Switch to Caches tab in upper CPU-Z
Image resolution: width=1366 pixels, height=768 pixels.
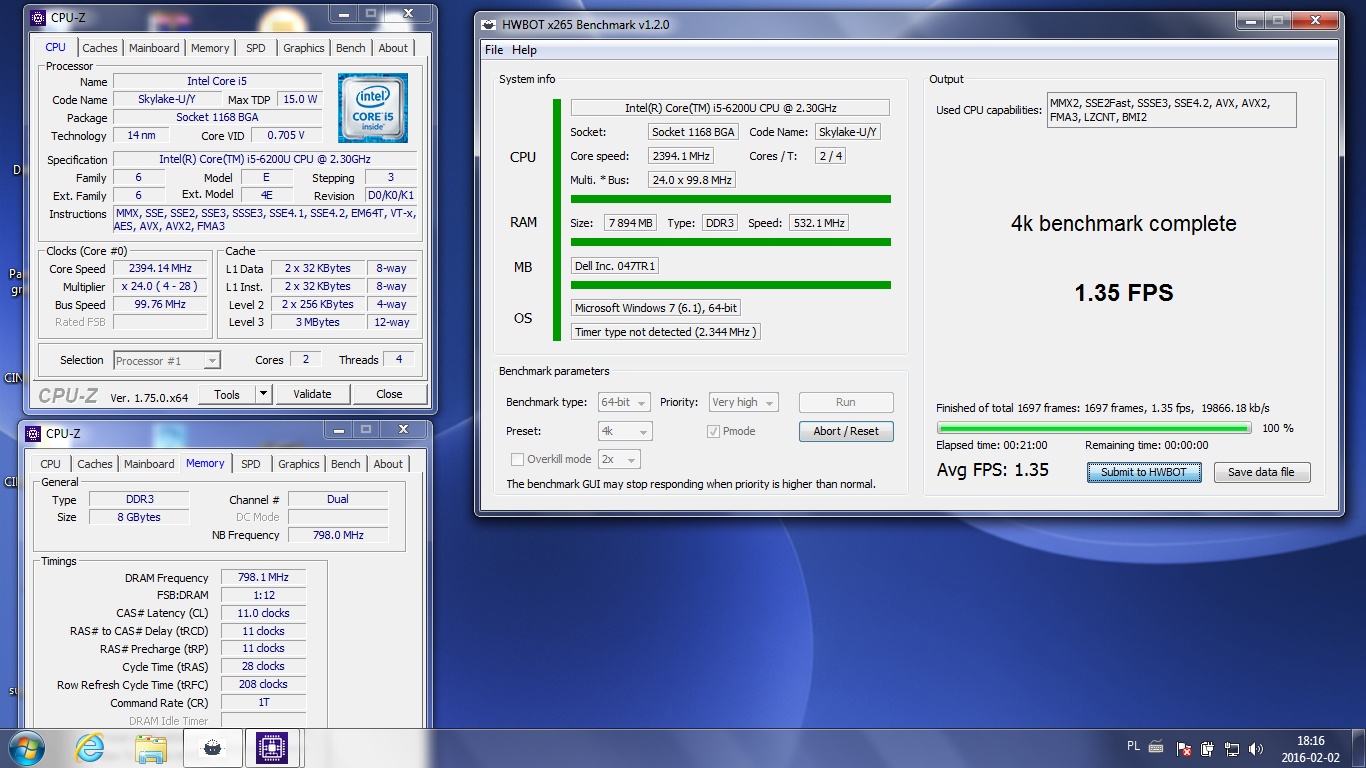(x=100, y=48)
